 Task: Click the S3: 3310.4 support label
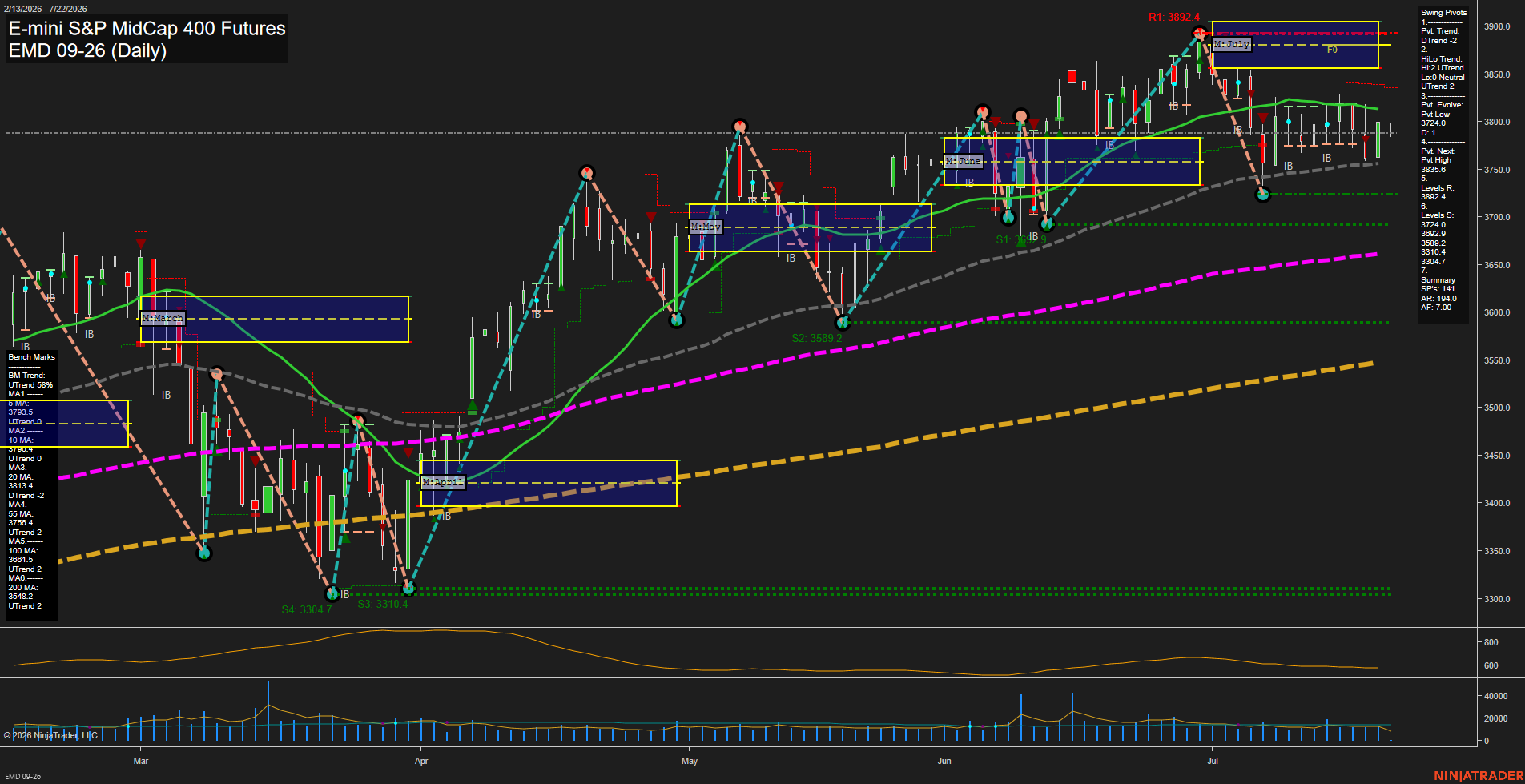[x=383, y=604]
